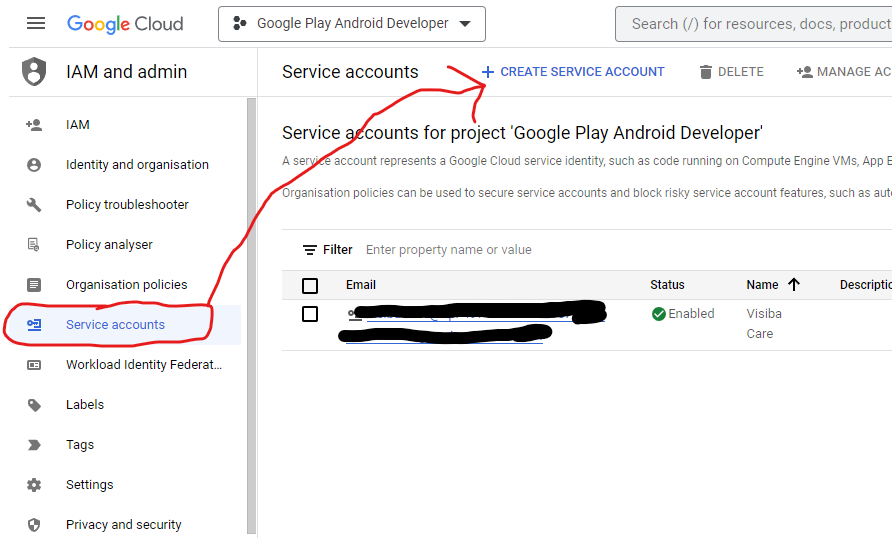Click the Policy analyser document icon
Image resolution: width=892 pixels, height=538 pixels.
point(34,245)
